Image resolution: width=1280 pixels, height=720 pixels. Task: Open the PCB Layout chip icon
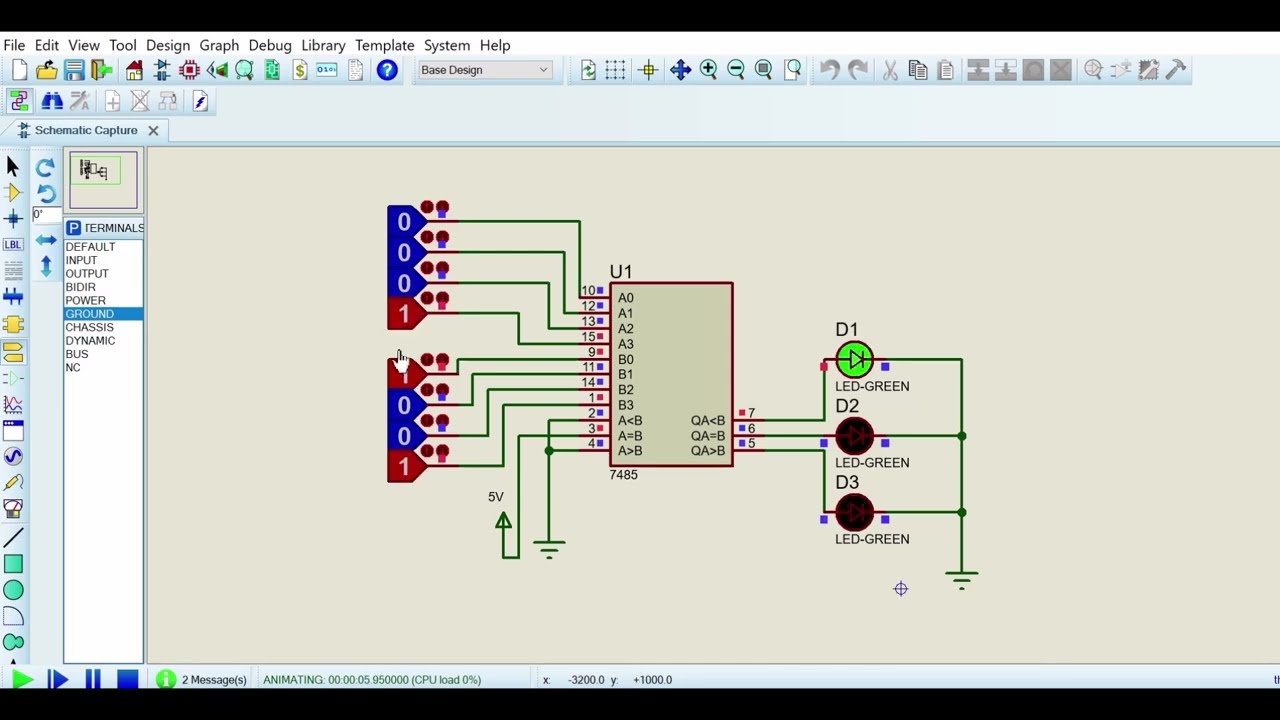tap(189, 70)
